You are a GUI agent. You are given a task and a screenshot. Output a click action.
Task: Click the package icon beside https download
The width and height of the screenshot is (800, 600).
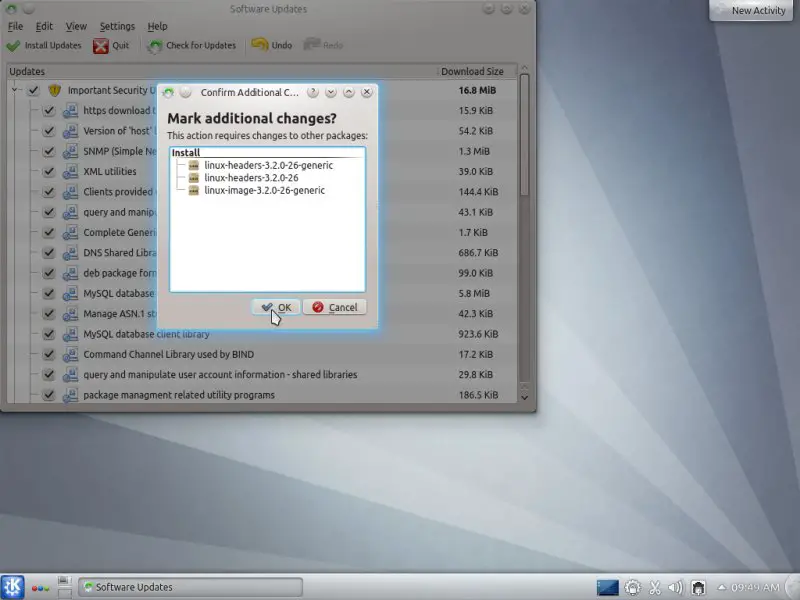click(70, 111)
